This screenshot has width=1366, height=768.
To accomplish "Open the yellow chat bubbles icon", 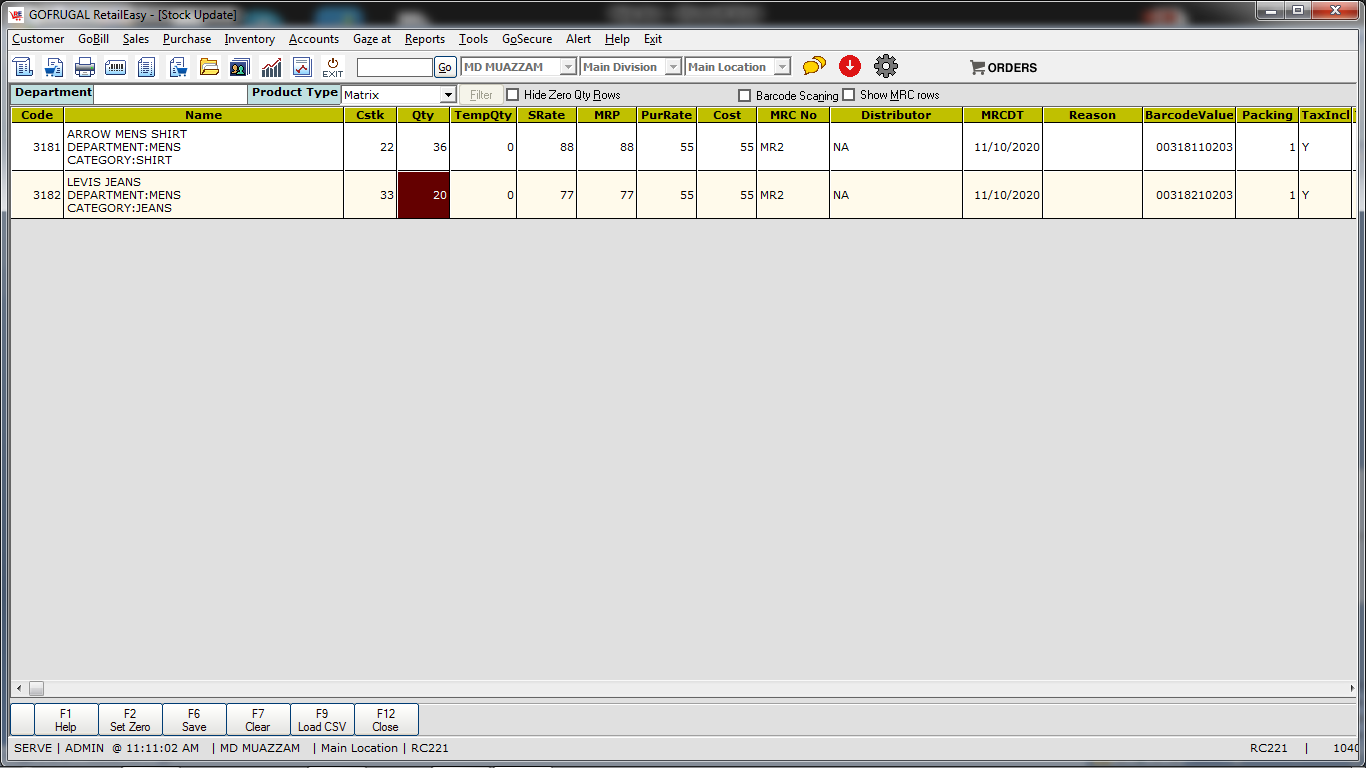I will pyautogui.click(x=815, y=66).
